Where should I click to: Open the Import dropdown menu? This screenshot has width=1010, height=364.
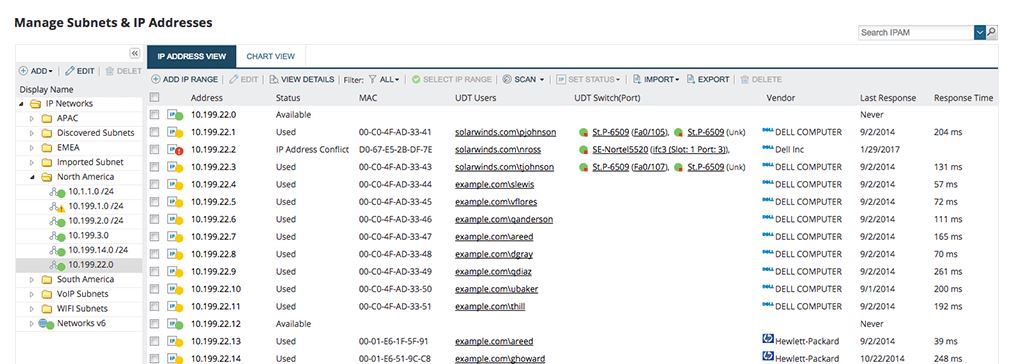coord(656,79)
